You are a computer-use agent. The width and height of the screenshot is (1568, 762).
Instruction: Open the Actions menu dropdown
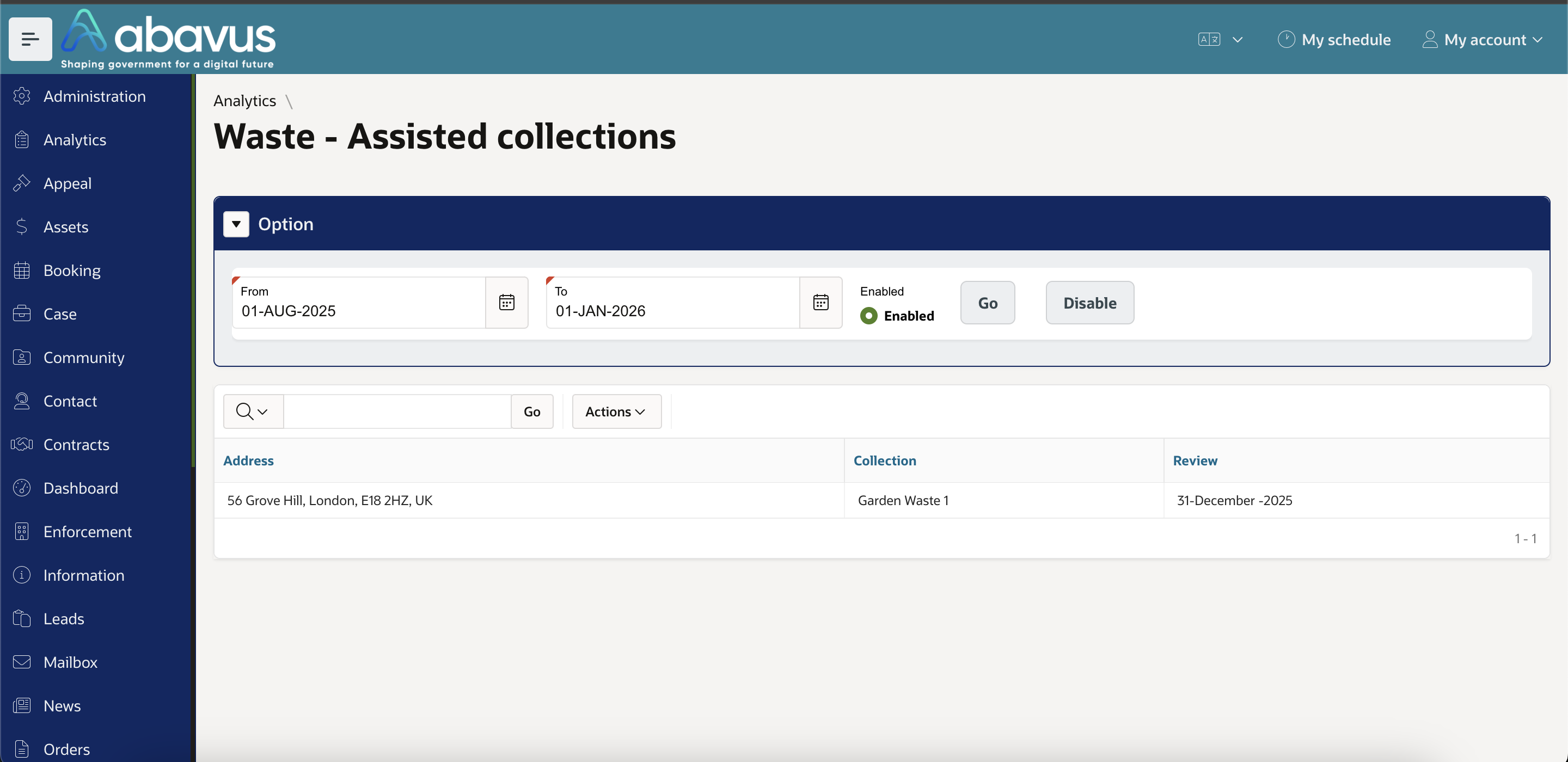616,412
